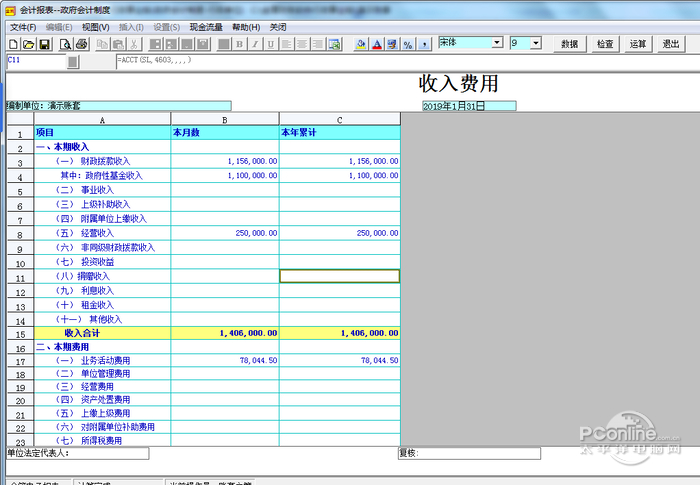Screen dimensions: 700x485
Task: Select column B header
Action: (225, 120)
